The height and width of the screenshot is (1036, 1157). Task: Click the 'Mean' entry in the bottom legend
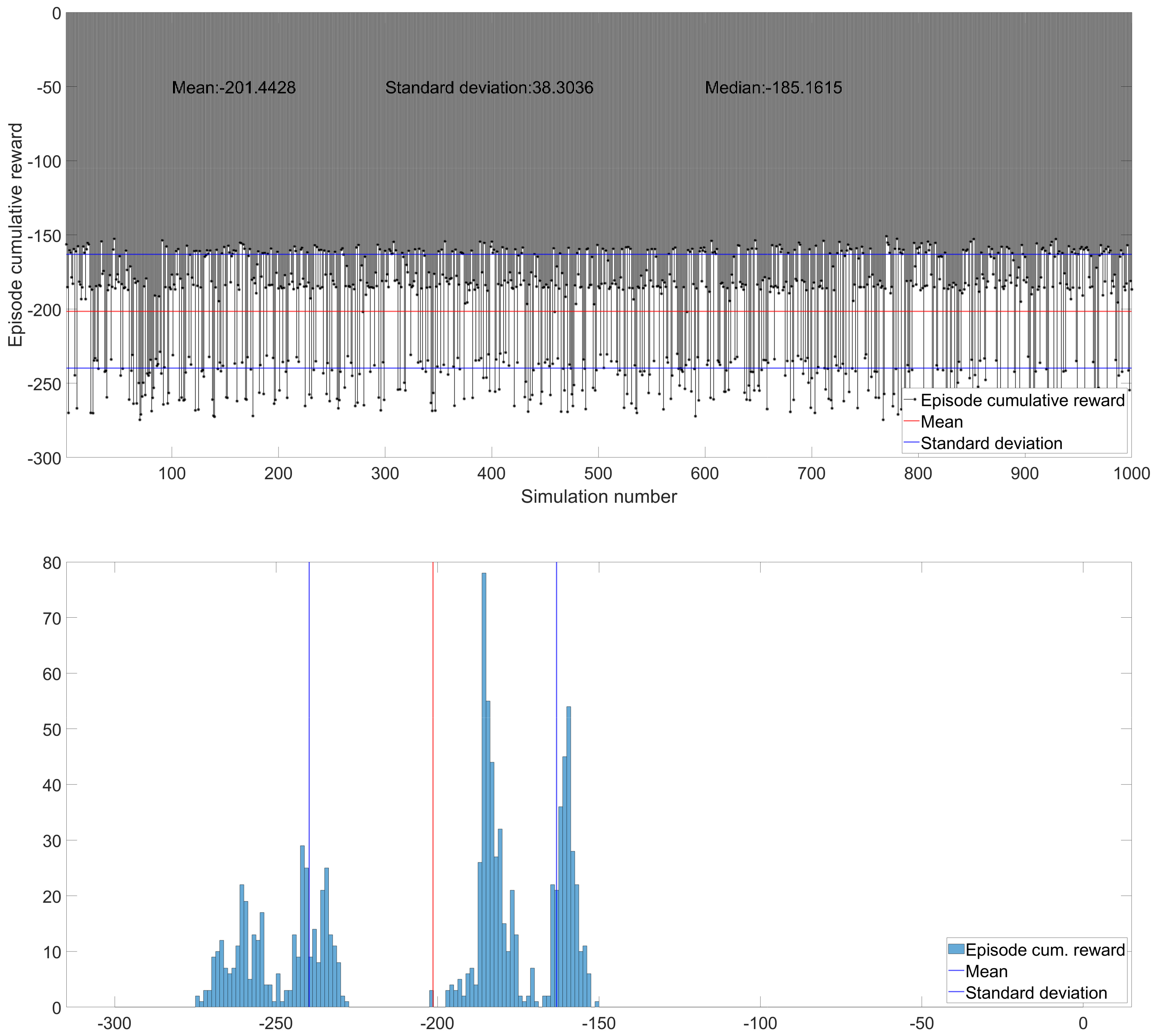click(x=986, y=971)
